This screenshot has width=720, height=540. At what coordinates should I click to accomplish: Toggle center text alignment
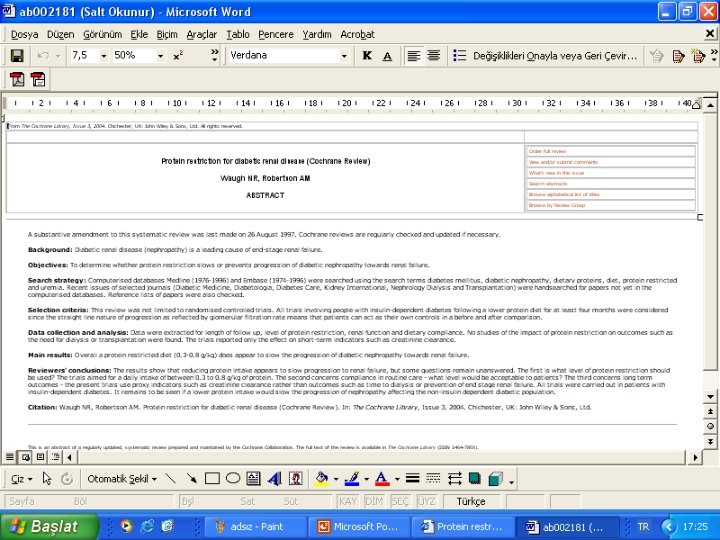coord(433,56)
